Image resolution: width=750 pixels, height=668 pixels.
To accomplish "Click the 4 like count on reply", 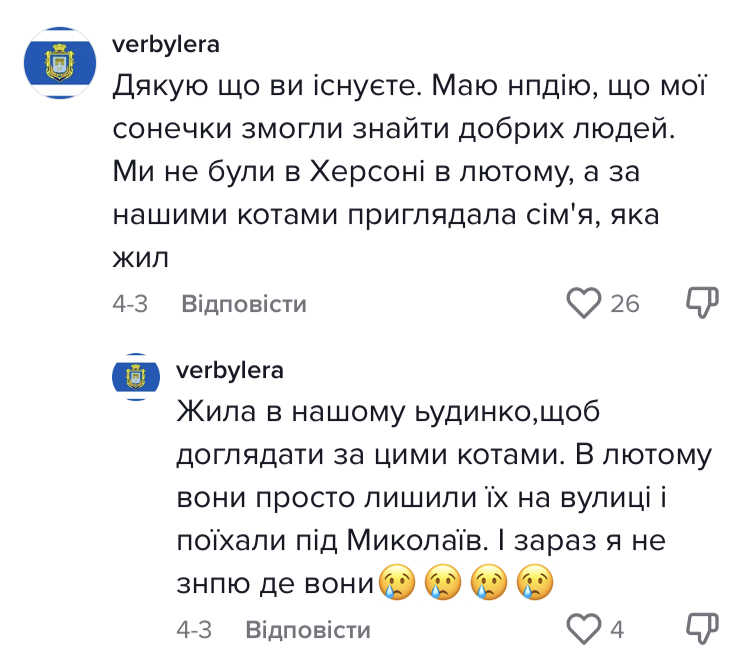I will pyautogui.click(x=617, y=631).
